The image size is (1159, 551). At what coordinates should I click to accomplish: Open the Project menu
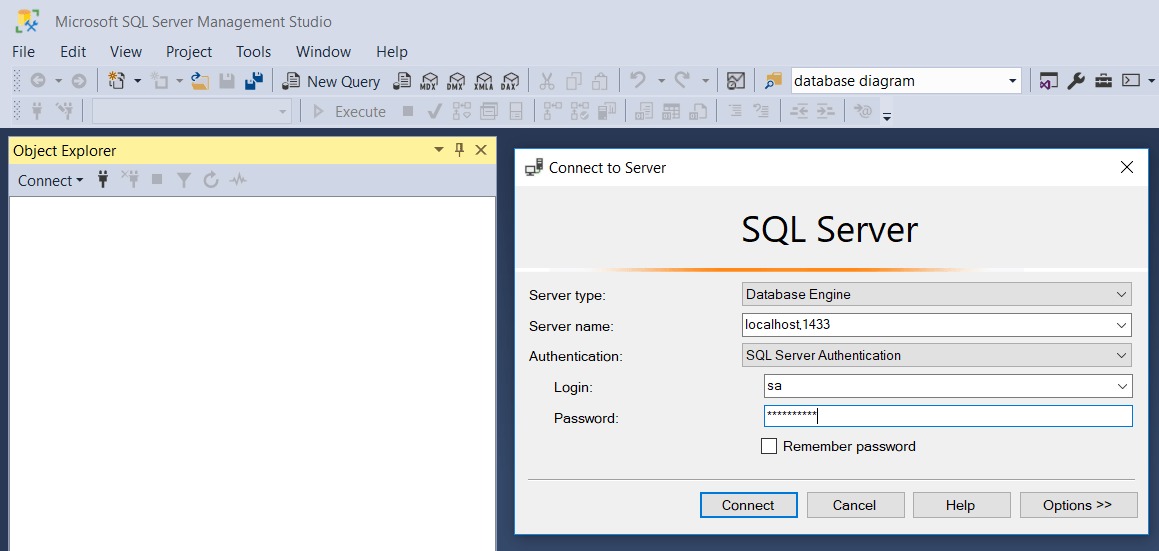tap(188, 52)
